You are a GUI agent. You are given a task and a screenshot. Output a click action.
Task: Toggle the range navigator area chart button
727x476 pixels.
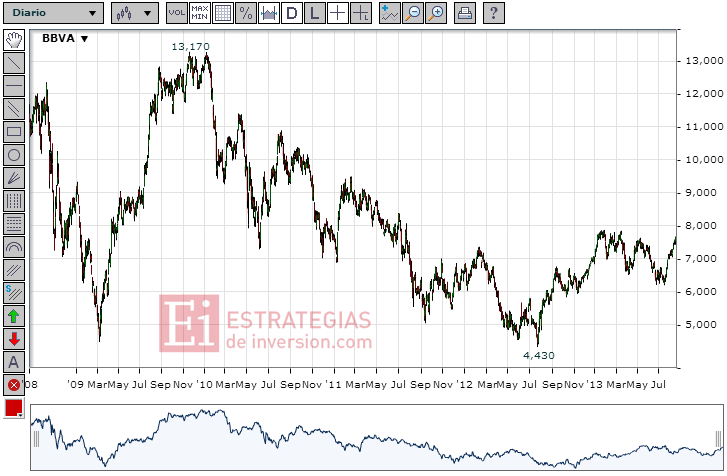269,13
